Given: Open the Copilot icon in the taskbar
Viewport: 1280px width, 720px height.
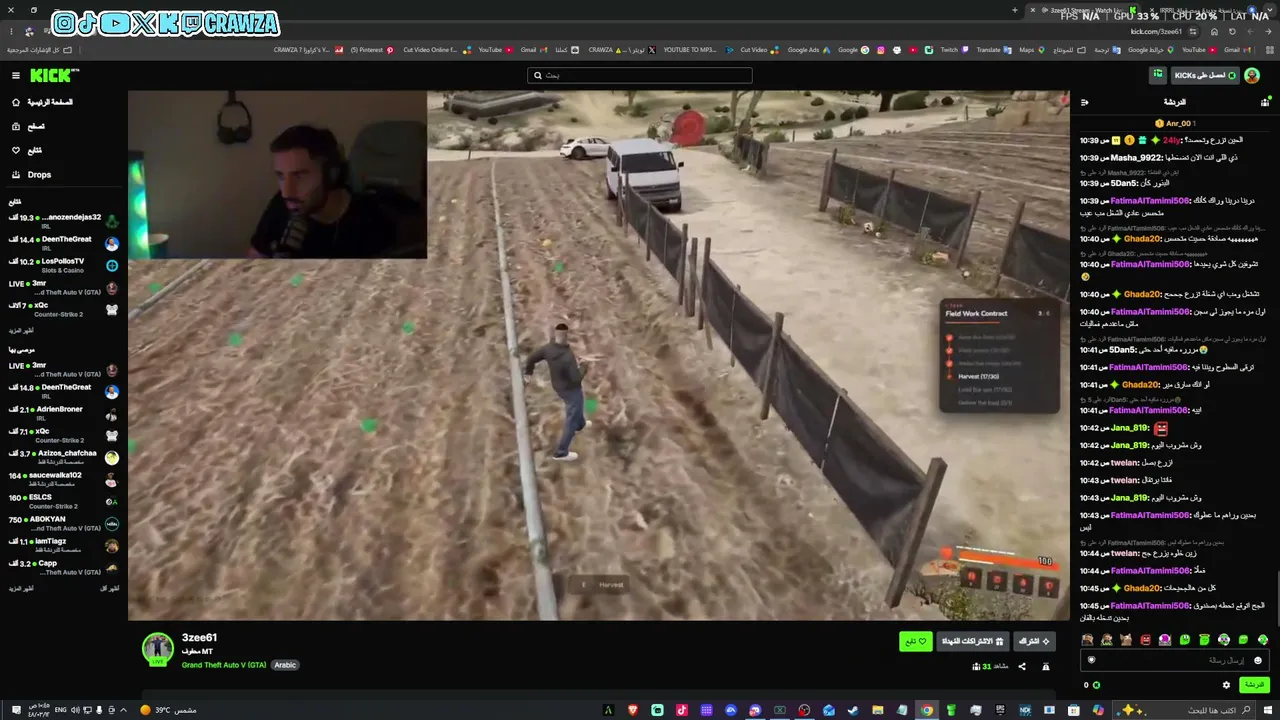Looking at the screenshot, I should point(1098,710).
